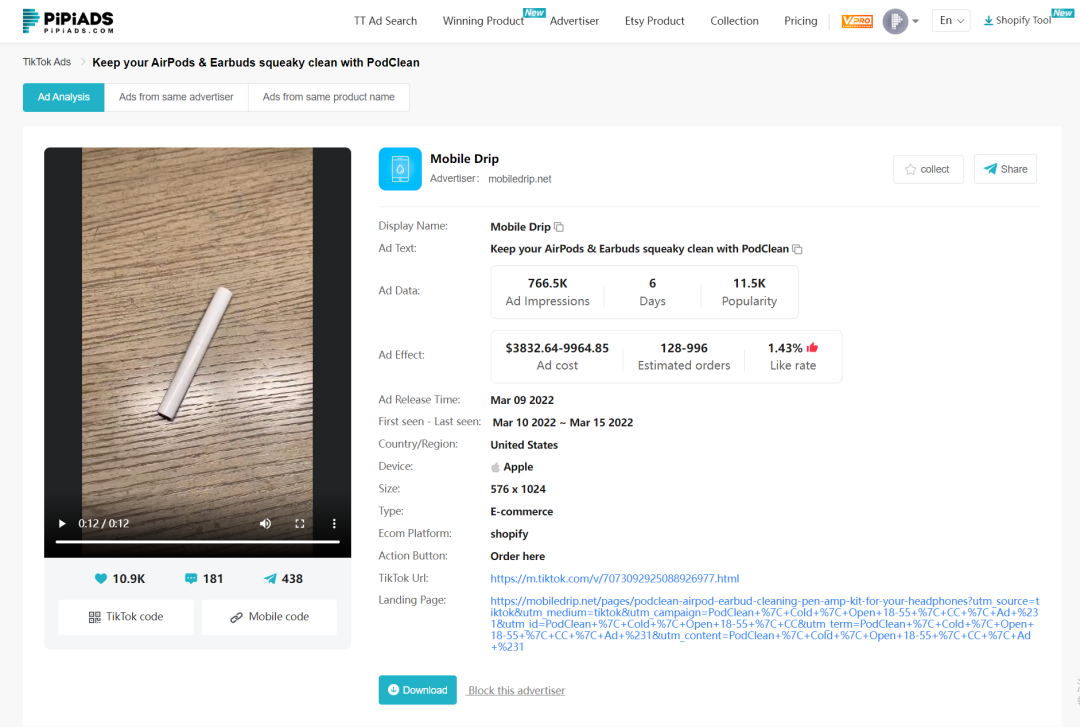Go to TikTok Ads breadcrumb
Screen dimensions: 1080x727
[47, 62]
